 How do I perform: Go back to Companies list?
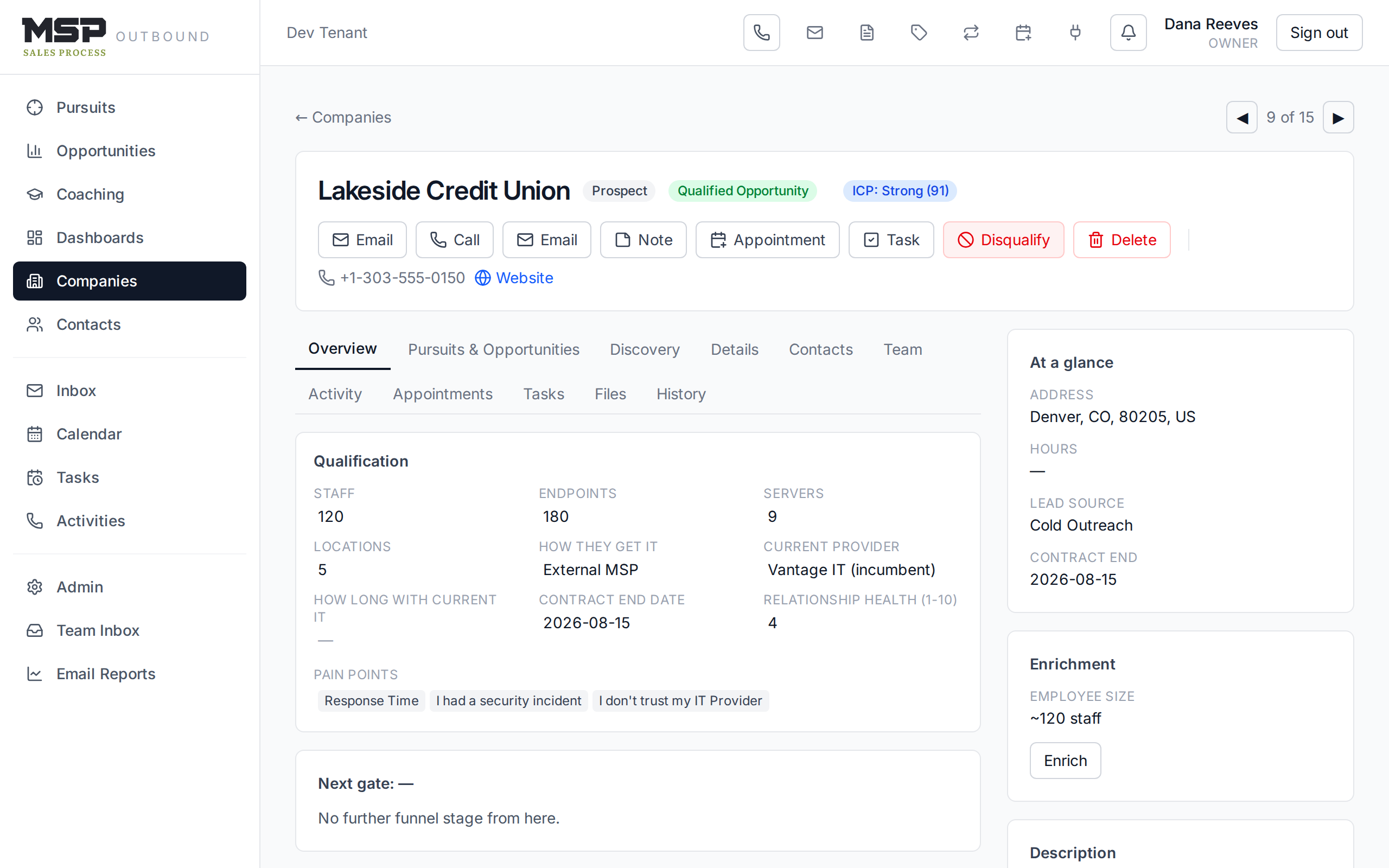[x=343, y=118]
